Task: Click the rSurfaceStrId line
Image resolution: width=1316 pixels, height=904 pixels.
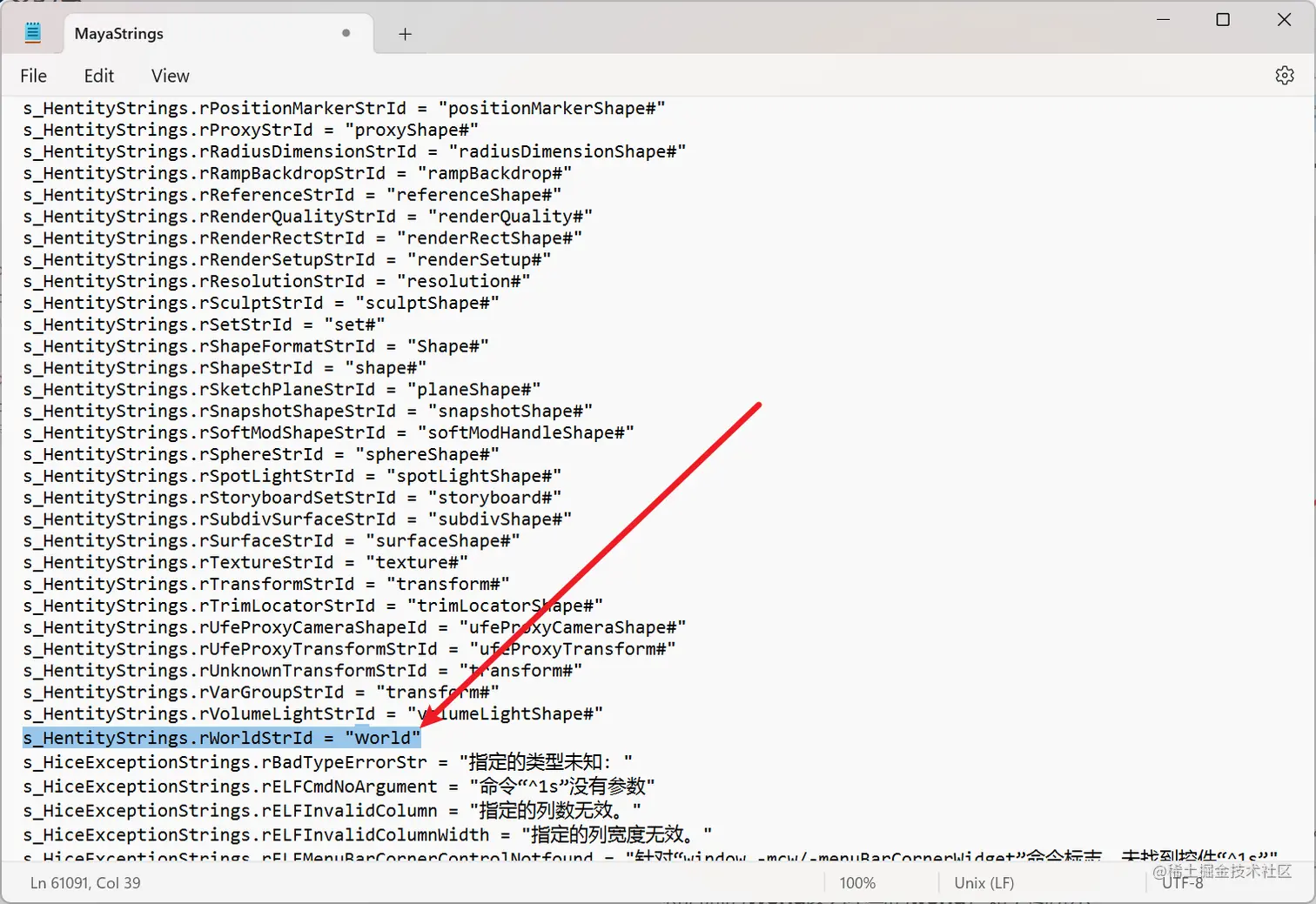Action: 272,540
